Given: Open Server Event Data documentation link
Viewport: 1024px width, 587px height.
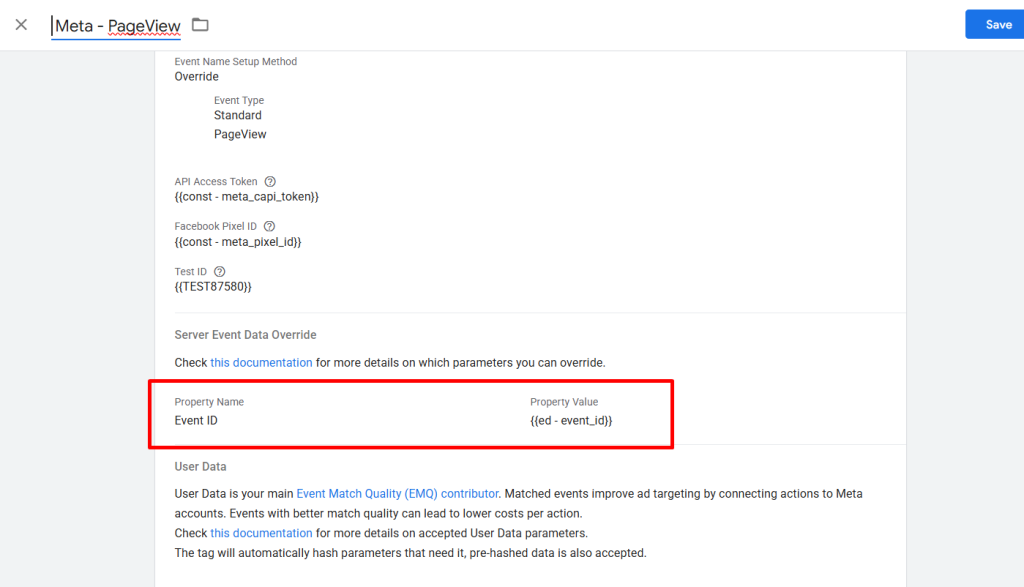Looking at the screenshot, I should tap(261, 362).
